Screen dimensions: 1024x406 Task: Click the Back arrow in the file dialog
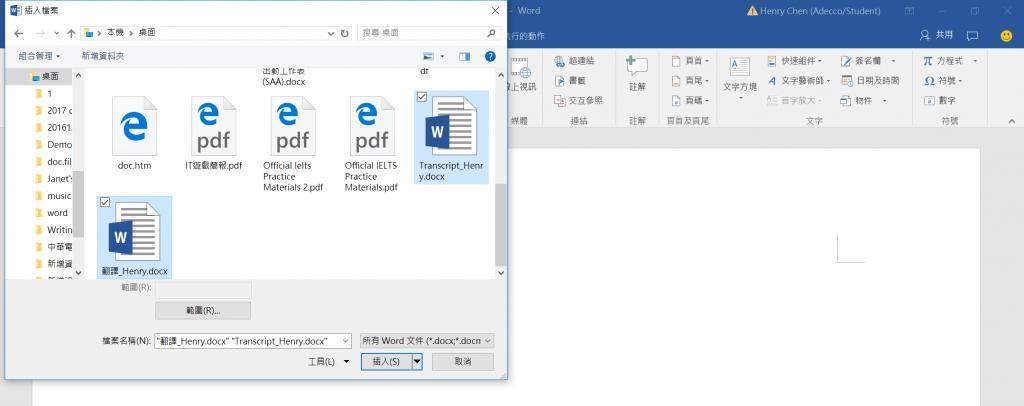[x=19, y=33]
